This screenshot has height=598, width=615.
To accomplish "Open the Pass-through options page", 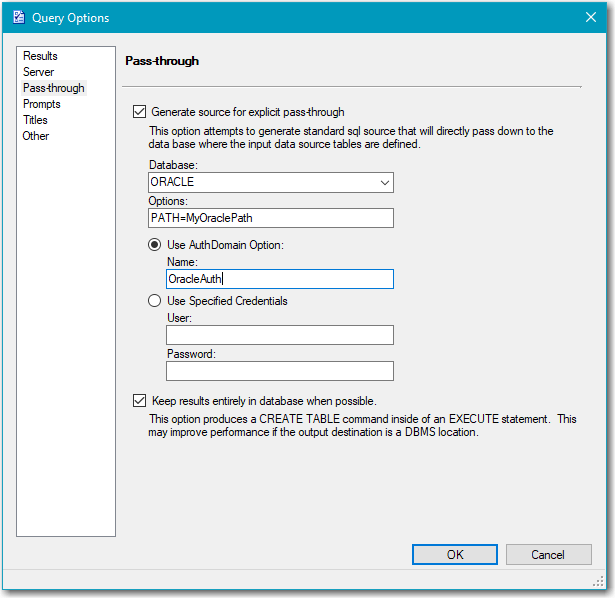I will click(x=53, y=88).
